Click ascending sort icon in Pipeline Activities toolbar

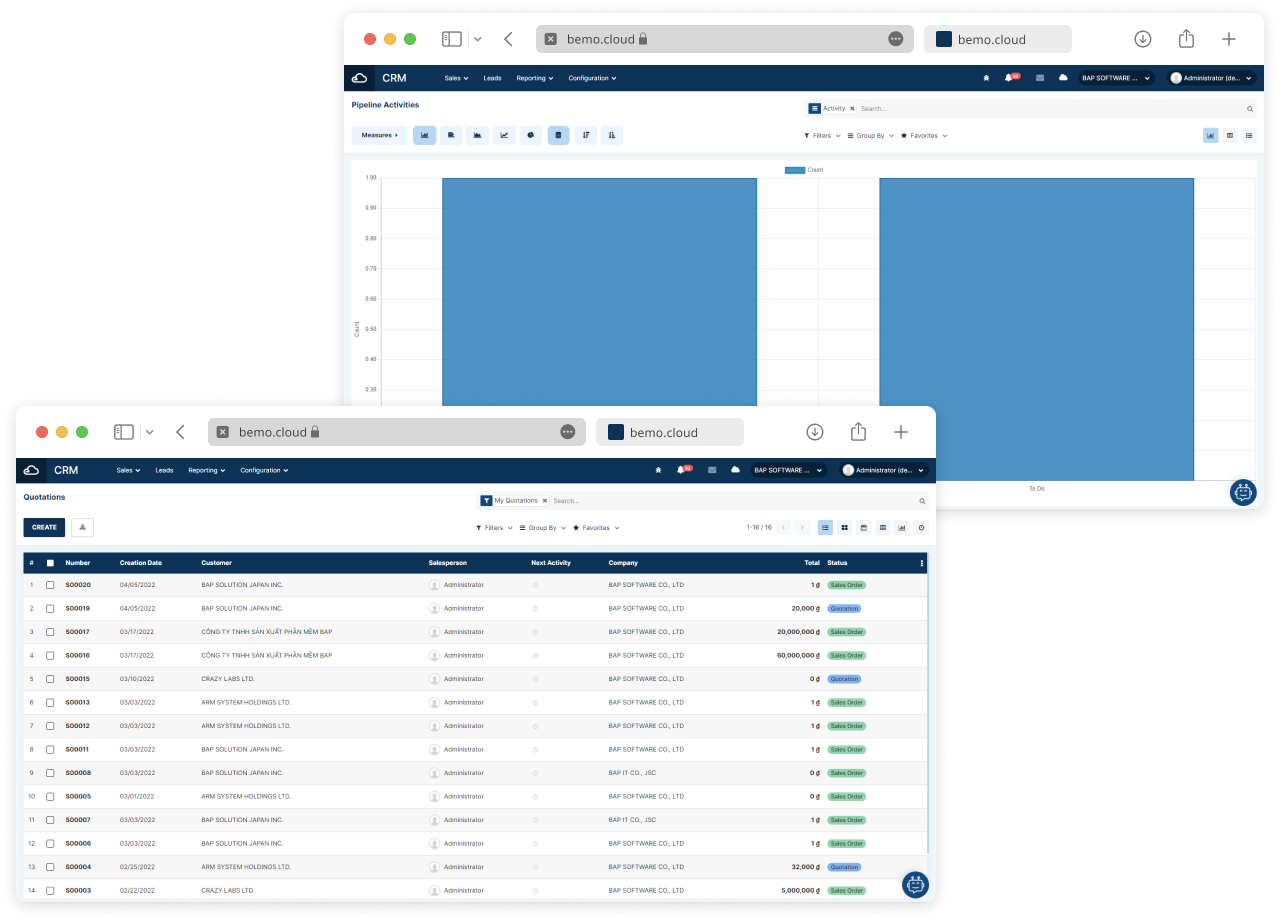[x=612, y=135]
